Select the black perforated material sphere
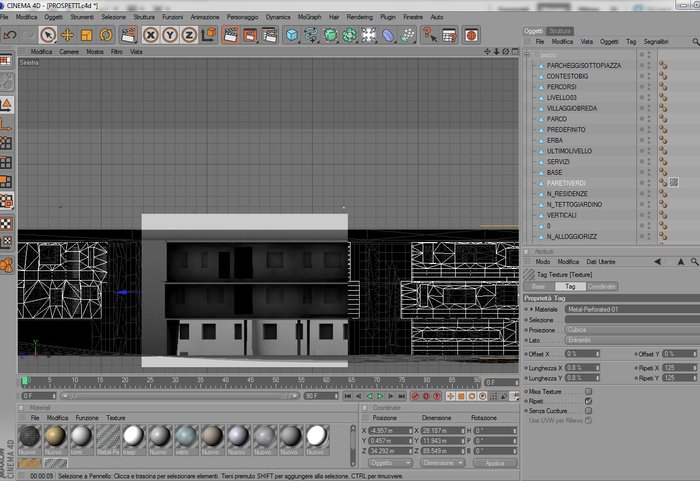Viewport: 700px width, 481px height. (x=29, y=436)
